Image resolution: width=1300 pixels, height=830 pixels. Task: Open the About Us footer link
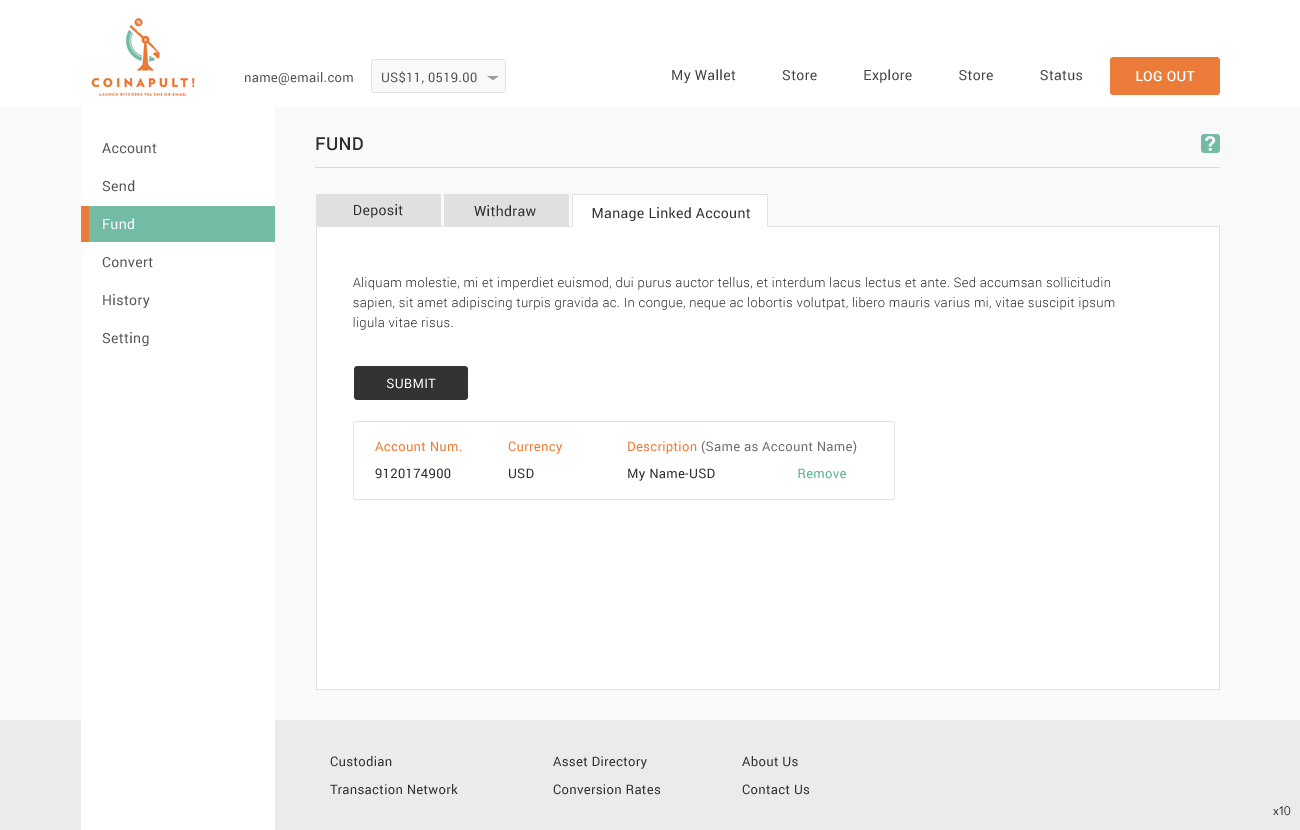click(770, 761)
